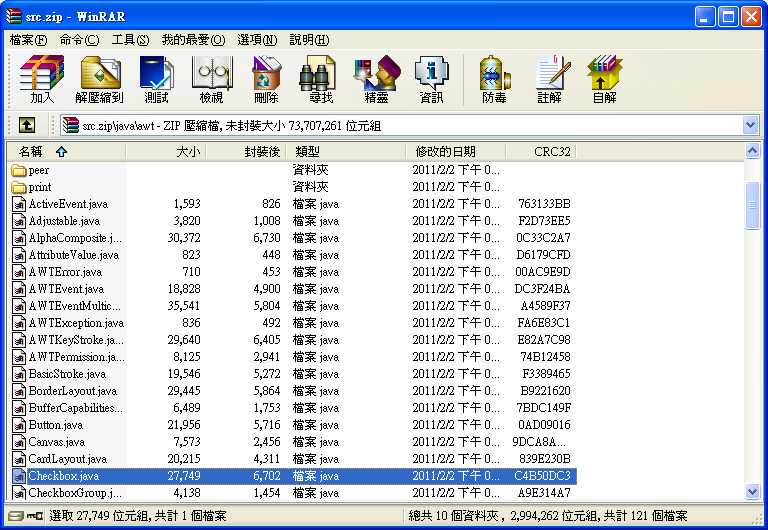Screen dimensions: 768x530
Task: Click packed size value 4,900
Action: point(266,289)
